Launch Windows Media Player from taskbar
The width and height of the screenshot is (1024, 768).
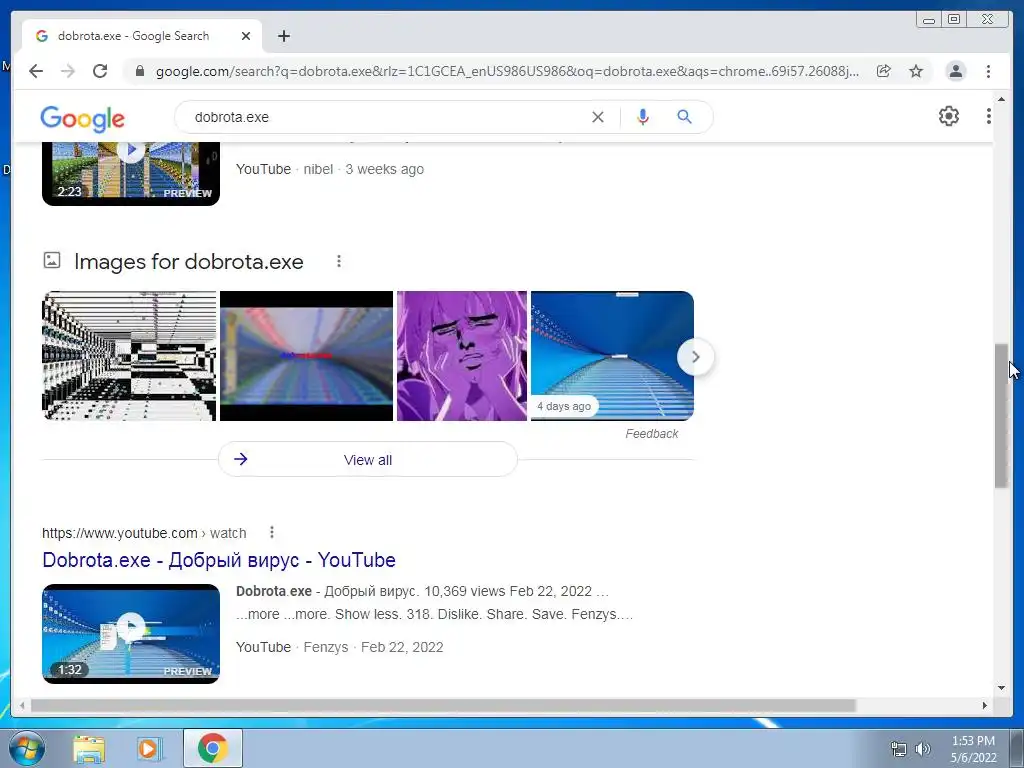click(149, 749)
